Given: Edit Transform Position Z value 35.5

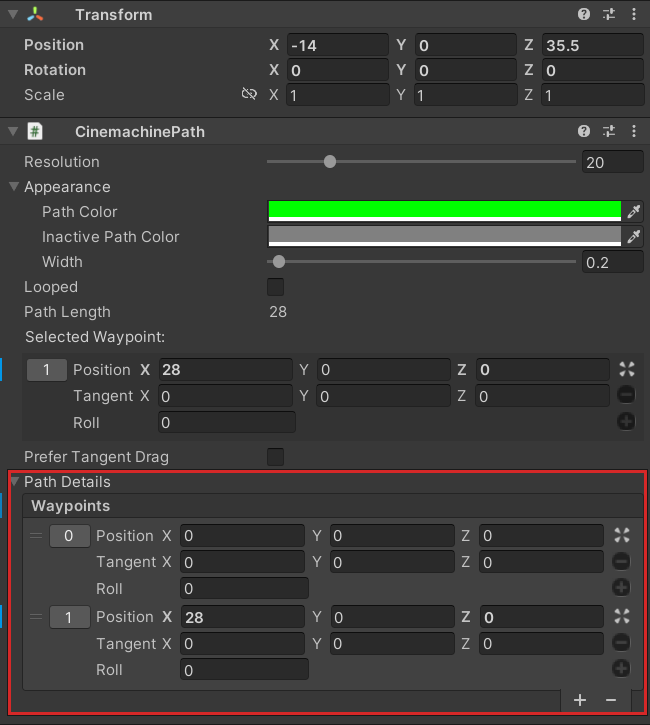Looking at the screenshot, I should click(x=593, y=45).
